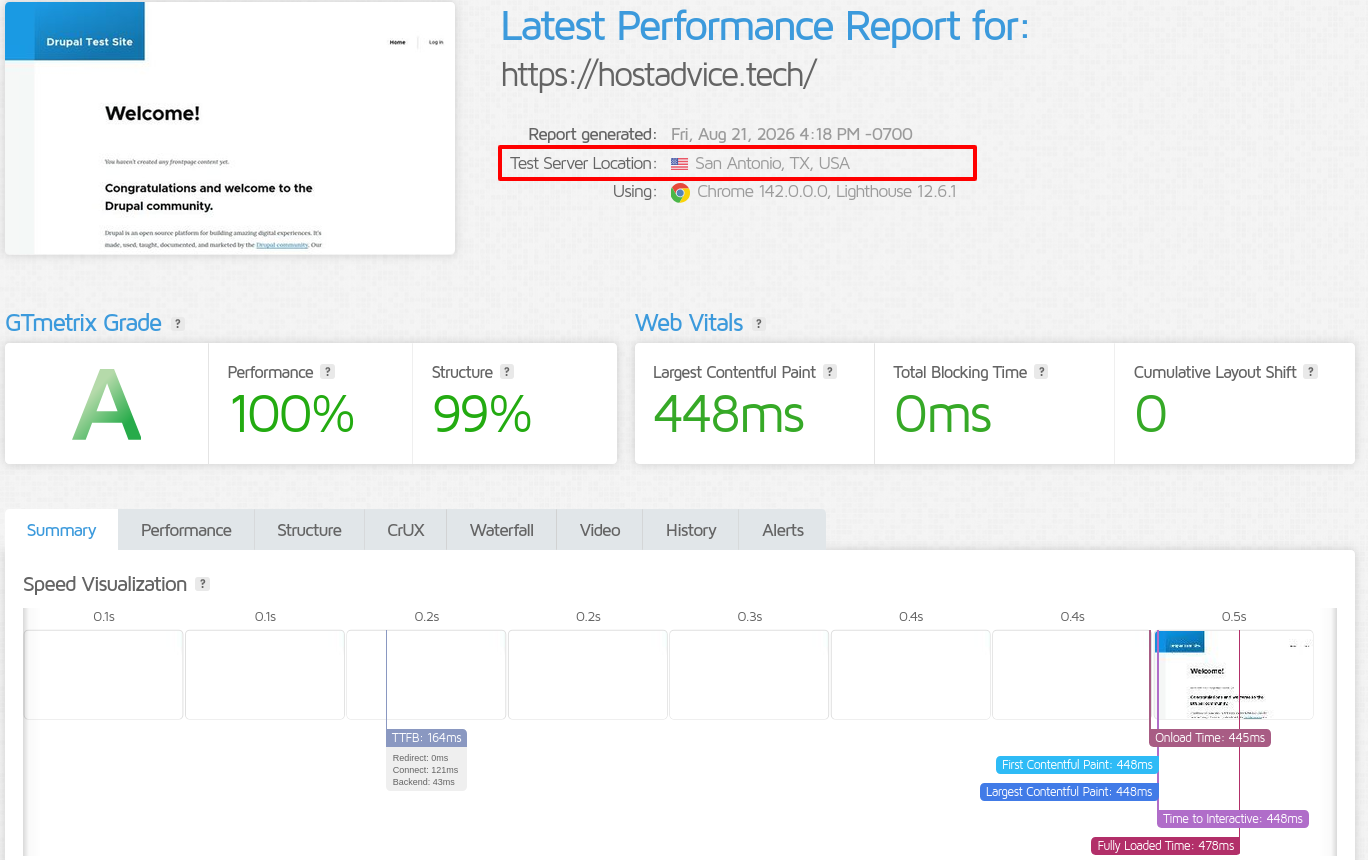Click the Chrome browser icon
Screen dimensions: 1368x860
coord(680,192)
